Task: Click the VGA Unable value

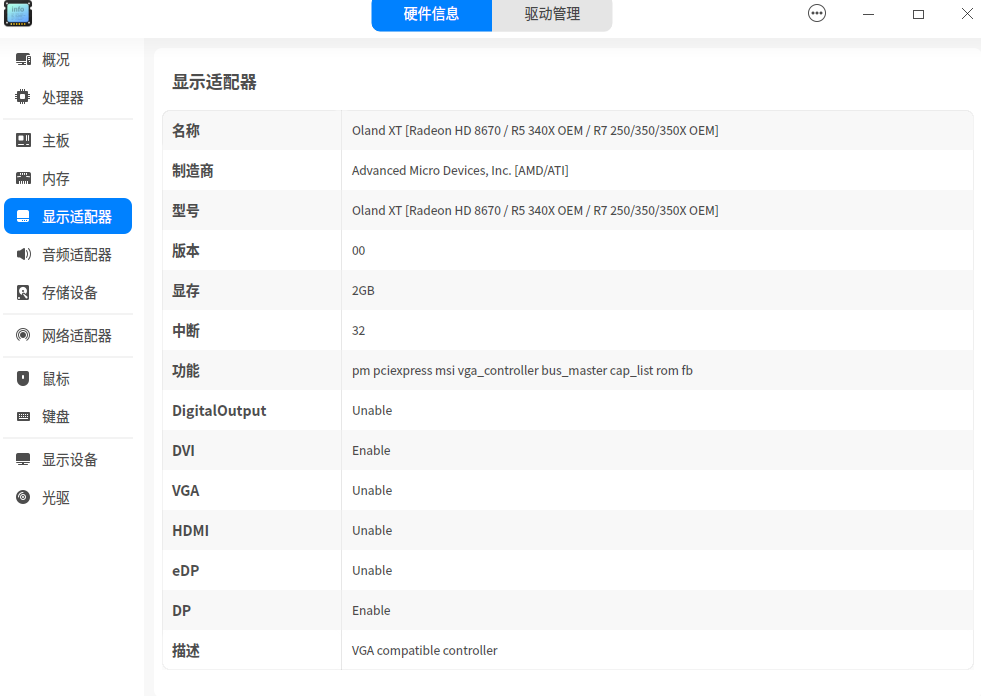Action: click(372, 491)
